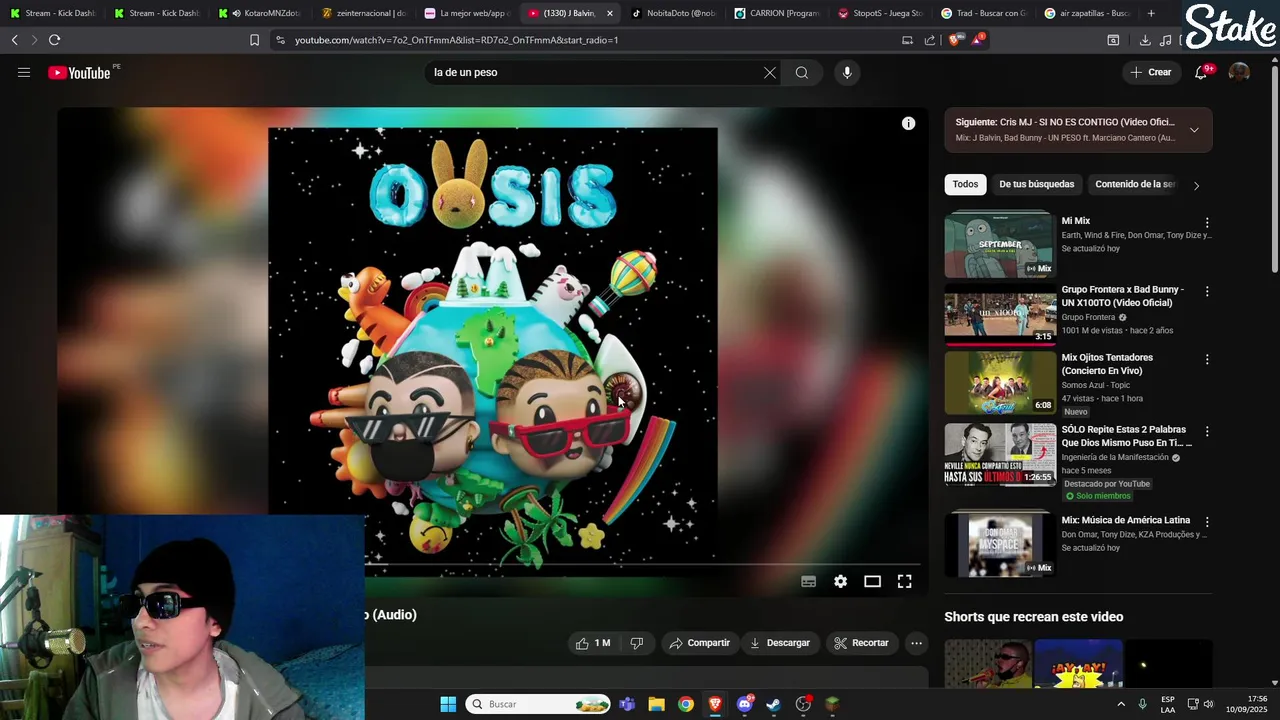Click the Crear button
The image size is (1280, 720).
(x=1151, y=72)
